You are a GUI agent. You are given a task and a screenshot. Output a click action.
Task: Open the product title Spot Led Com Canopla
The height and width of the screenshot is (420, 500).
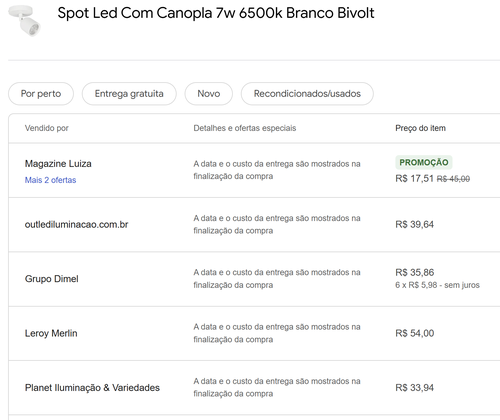(216, 13)
